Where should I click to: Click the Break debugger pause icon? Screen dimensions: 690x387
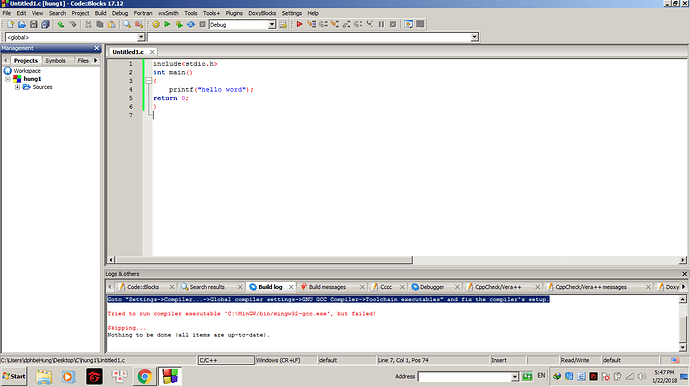(x=382, y=24)
